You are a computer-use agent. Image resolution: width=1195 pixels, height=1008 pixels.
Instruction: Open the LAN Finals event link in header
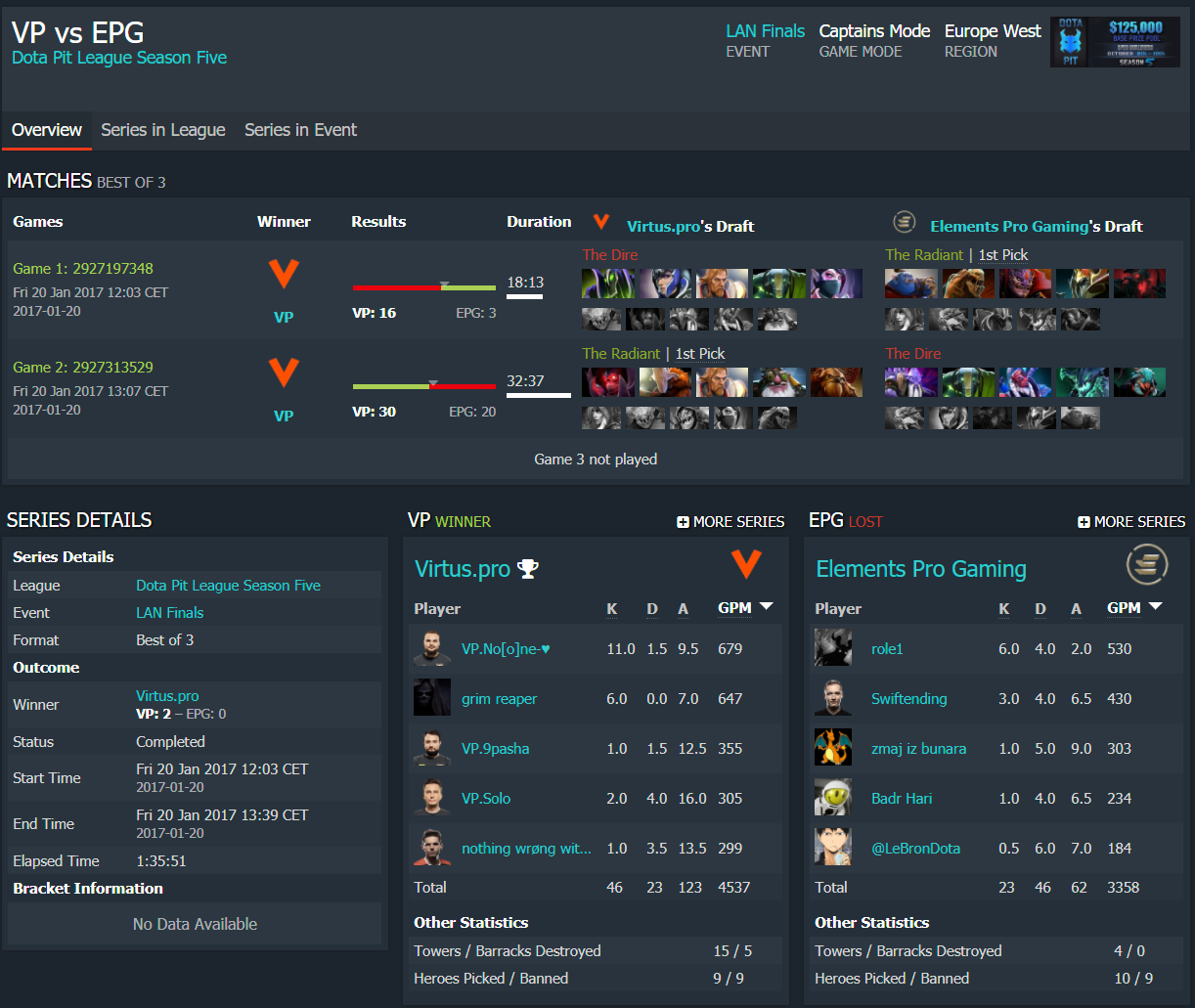(x=765, y=31)
